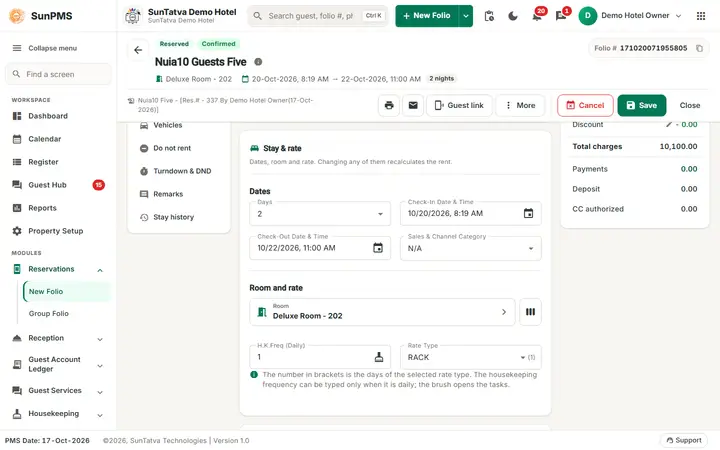
Task: Click the back arrow beside guest name
Action: (x=138, y=50)
